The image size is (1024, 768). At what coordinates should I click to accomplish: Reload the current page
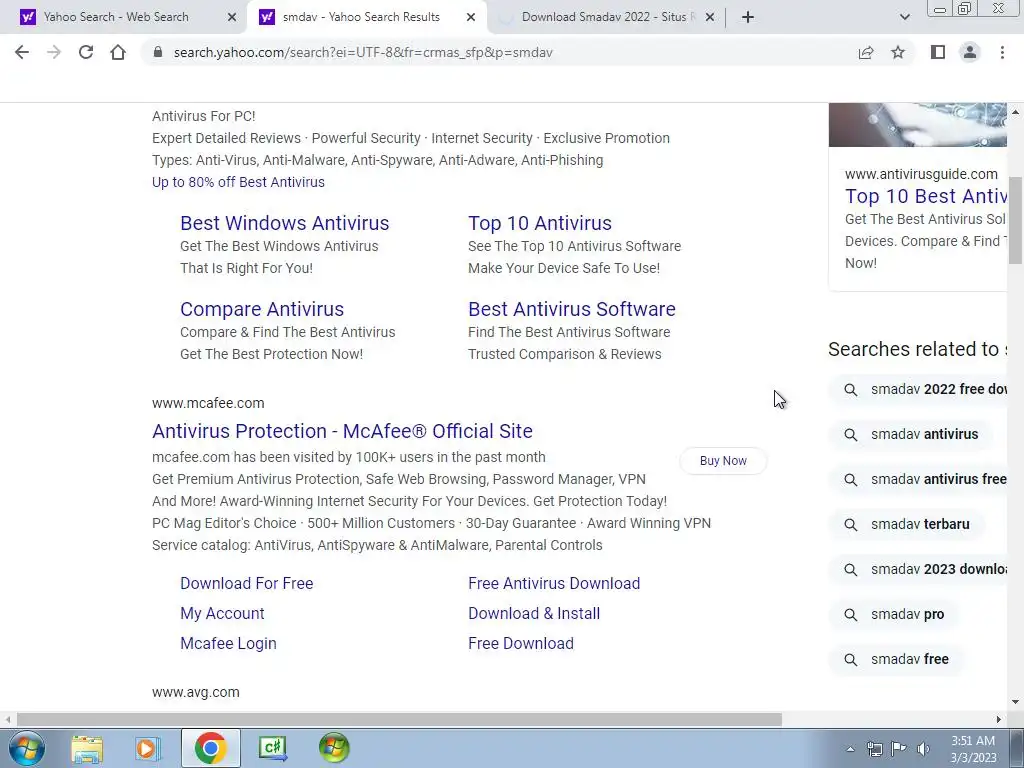[x=86, y=52]
